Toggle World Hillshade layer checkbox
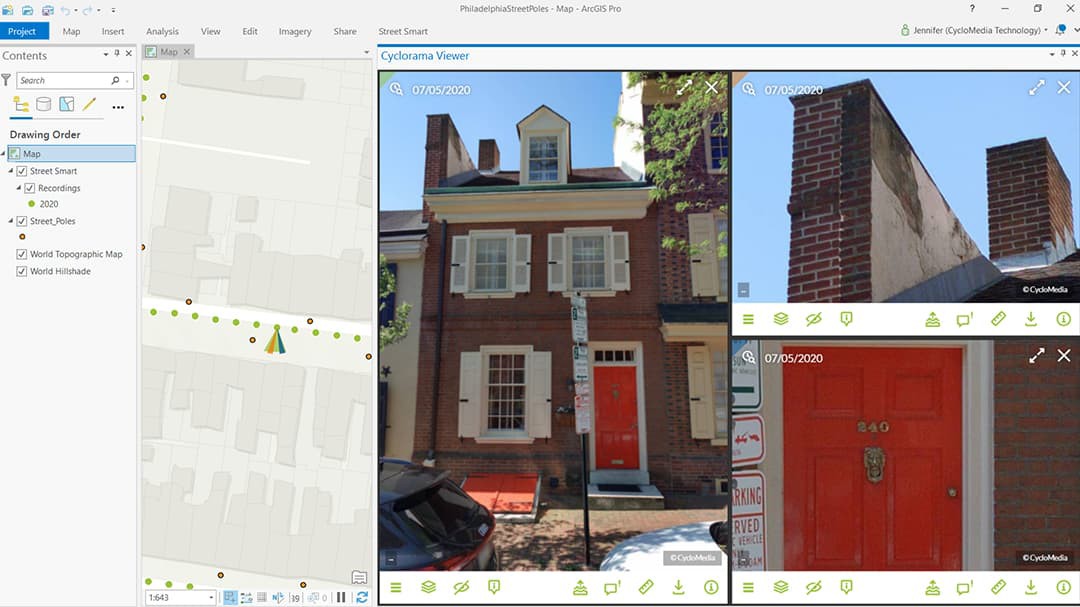Viewport: 1080px width, 607px height. coord(21,271)
